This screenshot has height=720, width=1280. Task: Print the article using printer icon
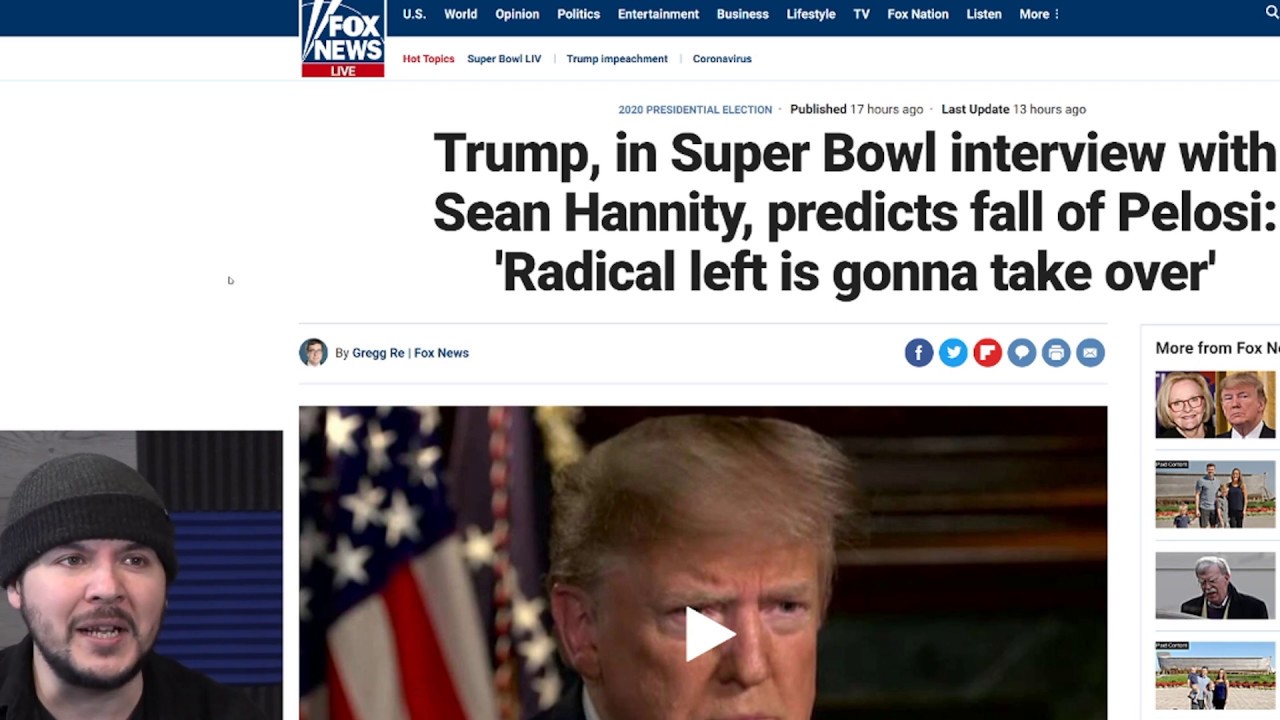(x=1056, y=352)
